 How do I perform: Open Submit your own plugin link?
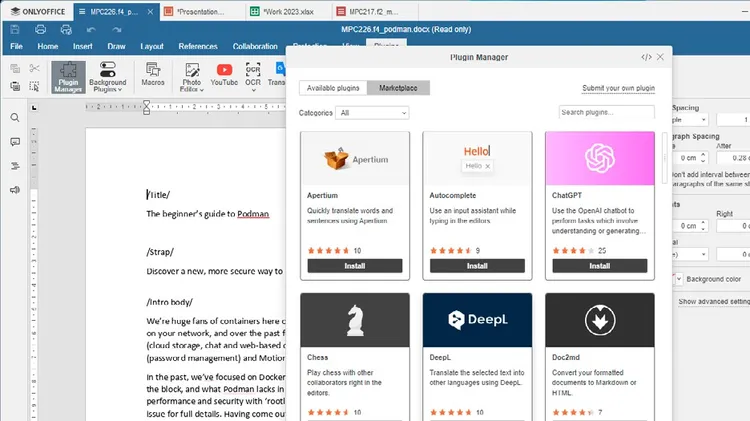coord(618,88)
